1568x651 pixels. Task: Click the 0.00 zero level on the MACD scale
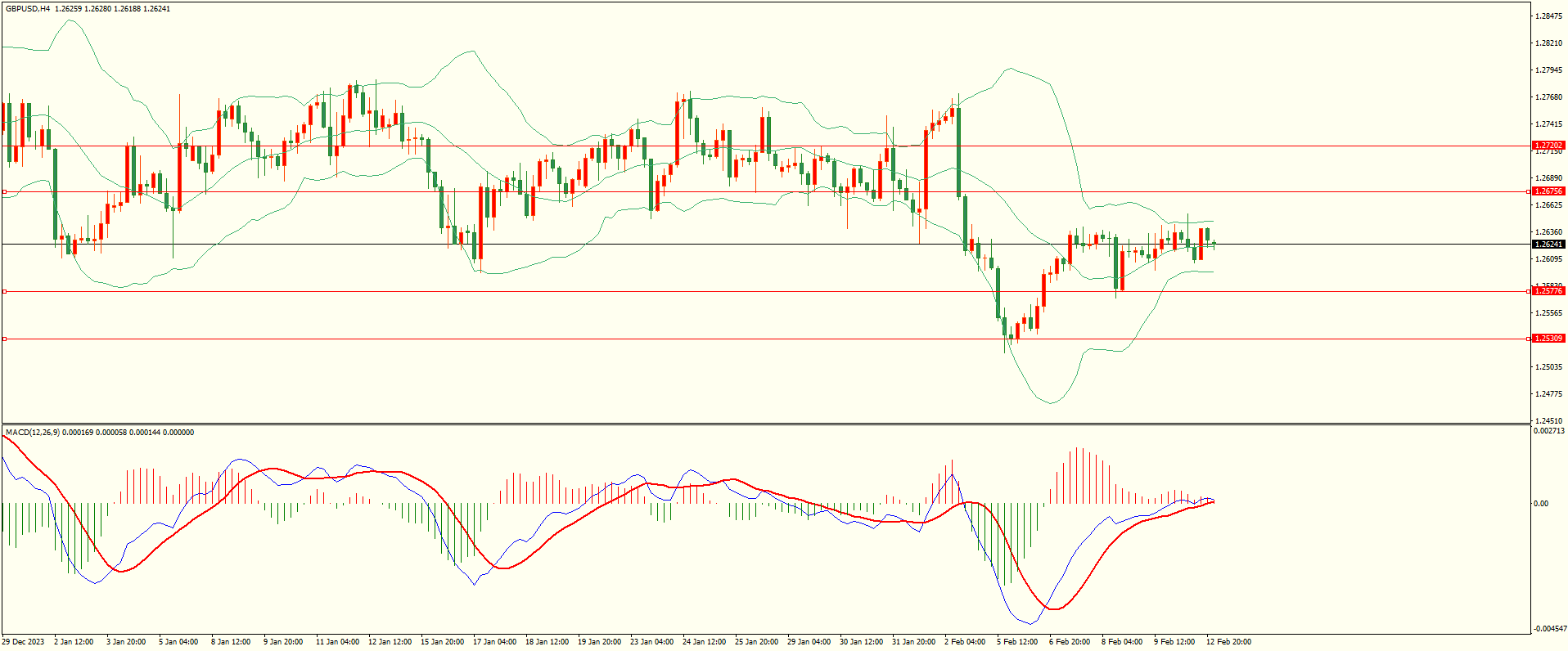click(1541, 504)
